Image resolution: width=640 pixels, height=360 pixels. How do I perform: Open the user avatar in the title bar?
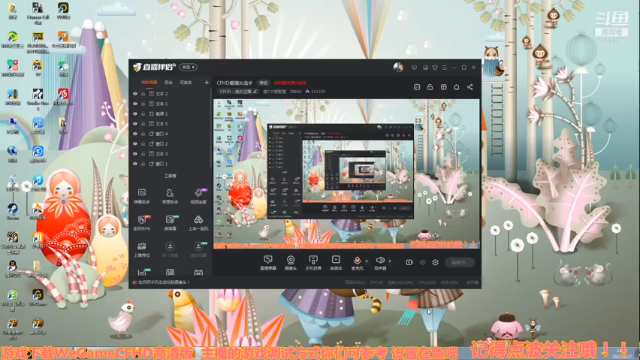click(398, 67)
